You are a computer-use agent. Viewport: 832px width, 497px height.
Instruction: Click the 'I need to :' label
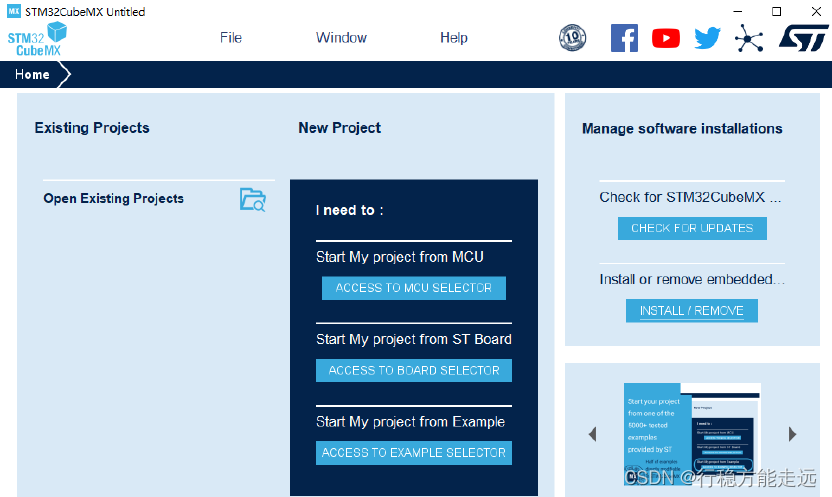pos(349,211)
